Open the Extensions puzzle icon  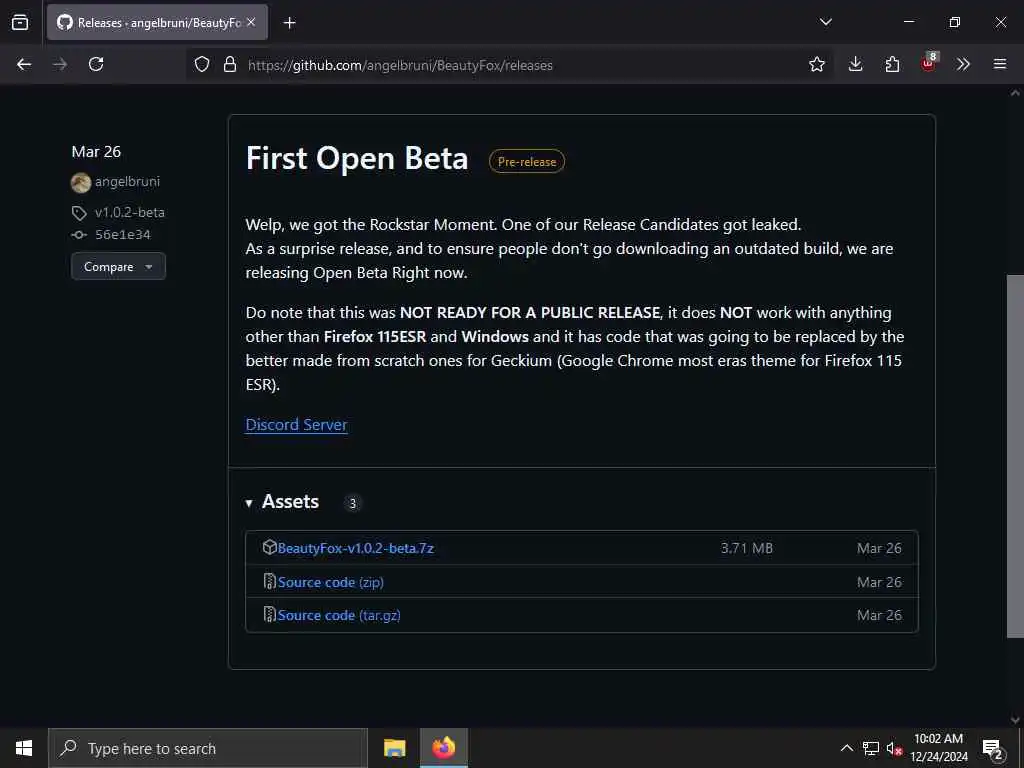click(x=892, y=64)
